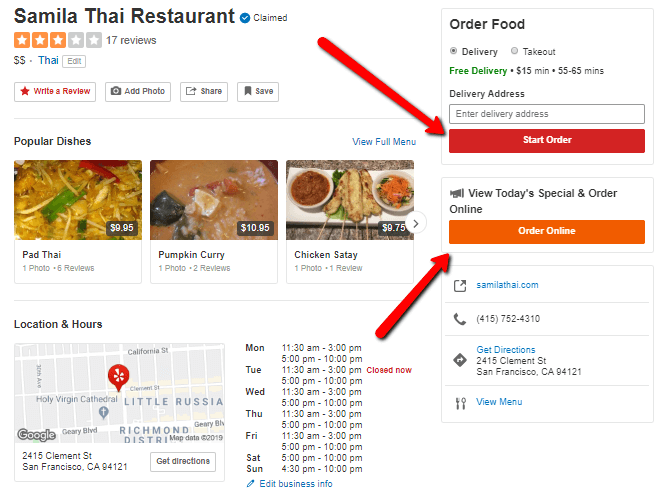Click the Write a Review button
This screenshot has width=668, height=491.
point(55,92)
